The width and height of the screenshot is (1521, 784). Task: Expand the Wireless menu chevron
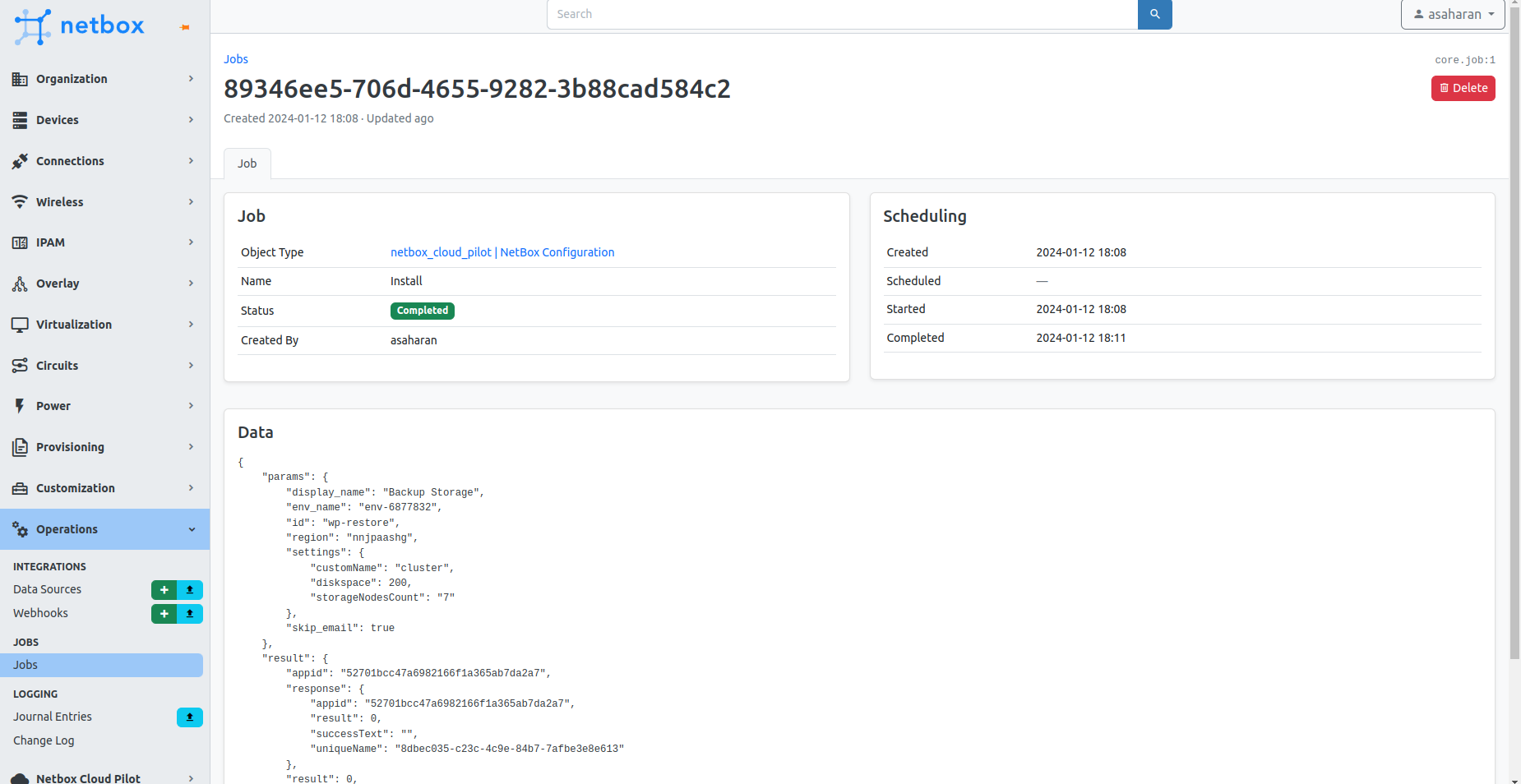(191, 202)
